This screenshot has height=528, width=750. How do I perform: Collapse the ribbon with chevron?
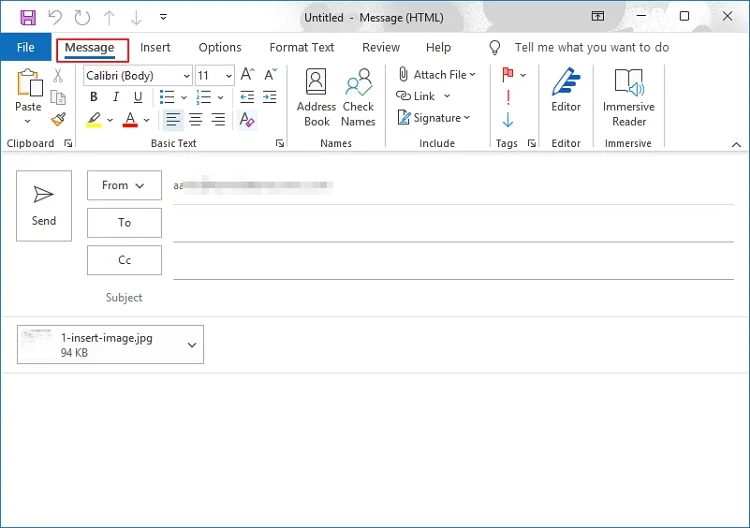(x=737, y=144)
